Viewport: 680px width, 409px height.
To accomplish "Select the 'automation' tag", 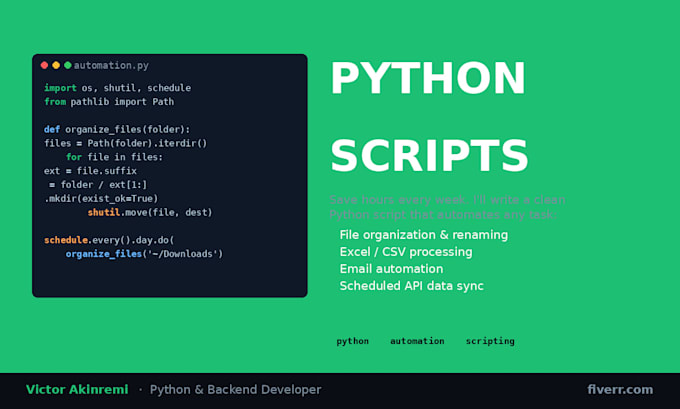I will (x=417, y=341).
